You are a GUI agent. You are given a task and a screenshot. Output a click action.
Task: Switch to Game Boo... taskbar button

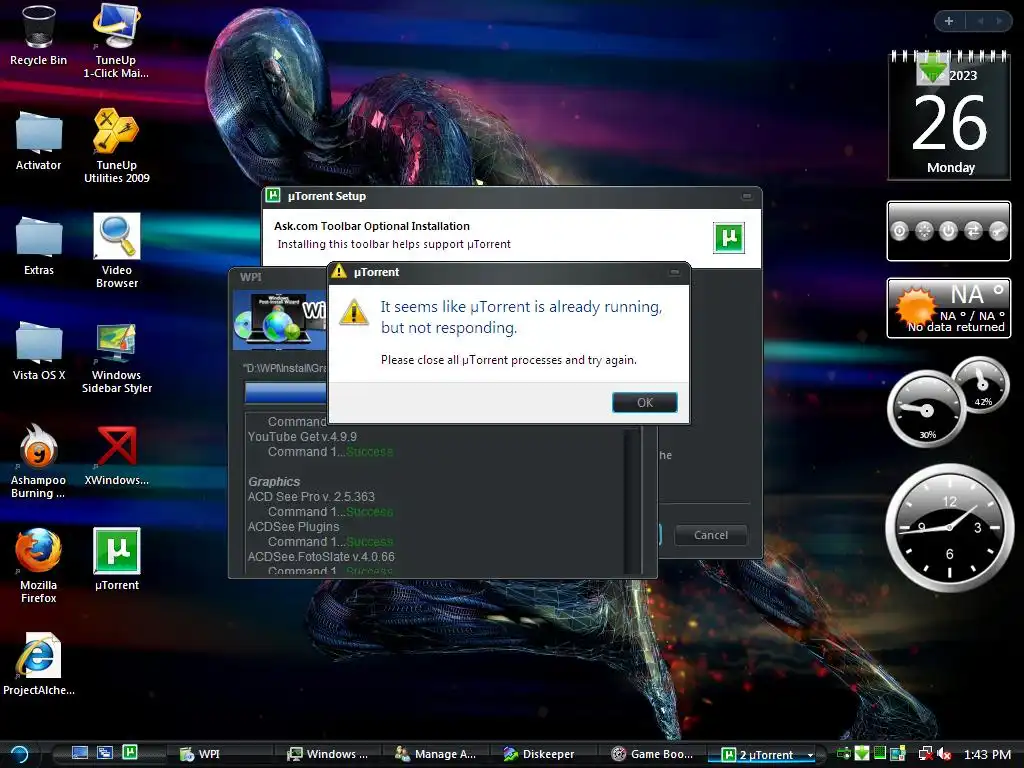[x=654, y=754]
